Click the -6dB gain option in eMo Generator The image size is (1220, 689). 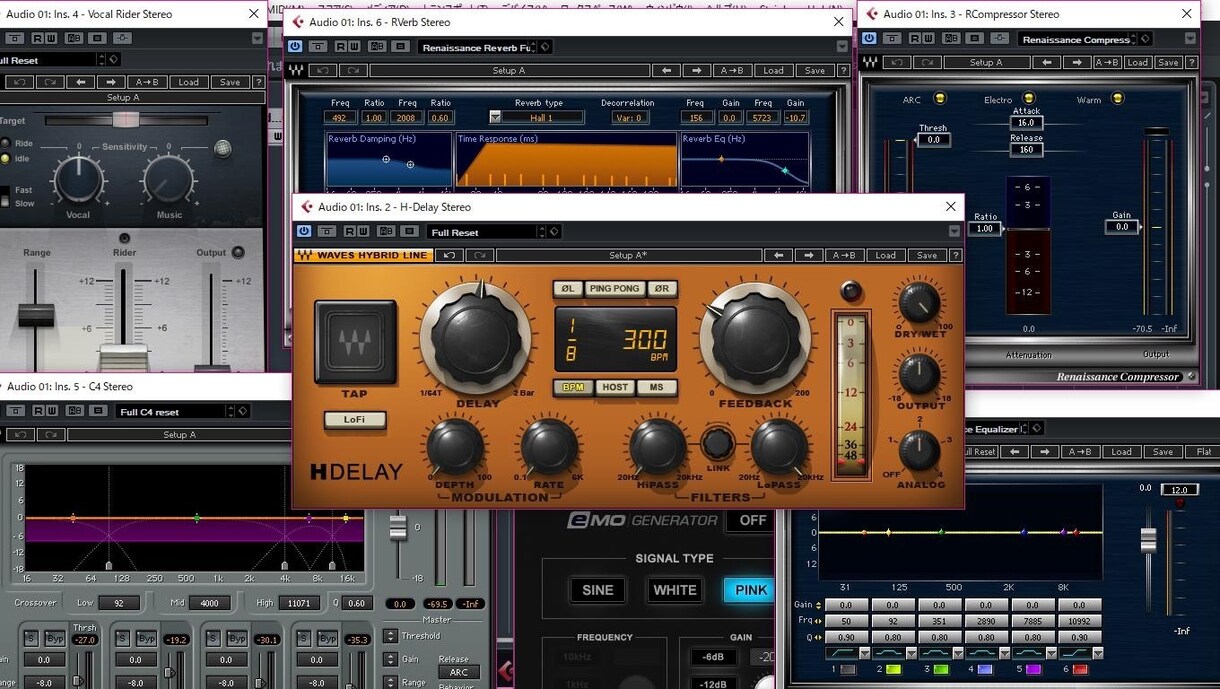[712, 657]
